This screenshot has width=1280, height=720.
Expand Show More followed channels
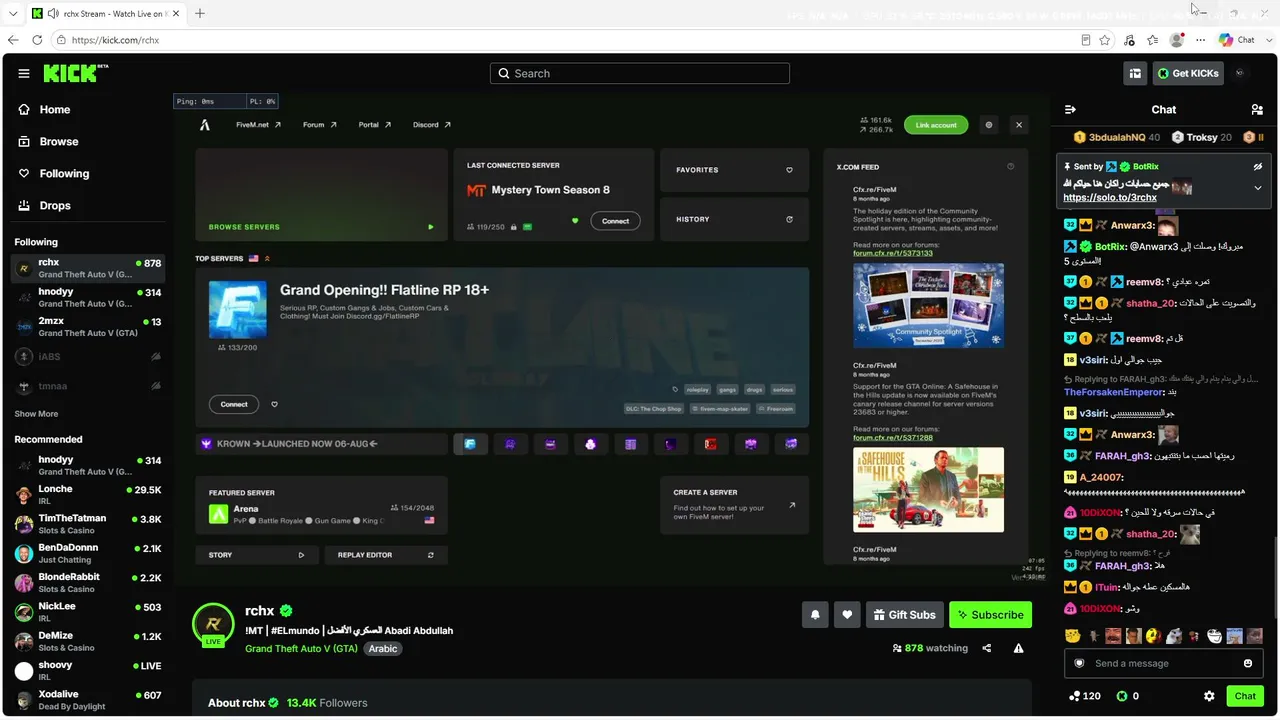(36, 414)
